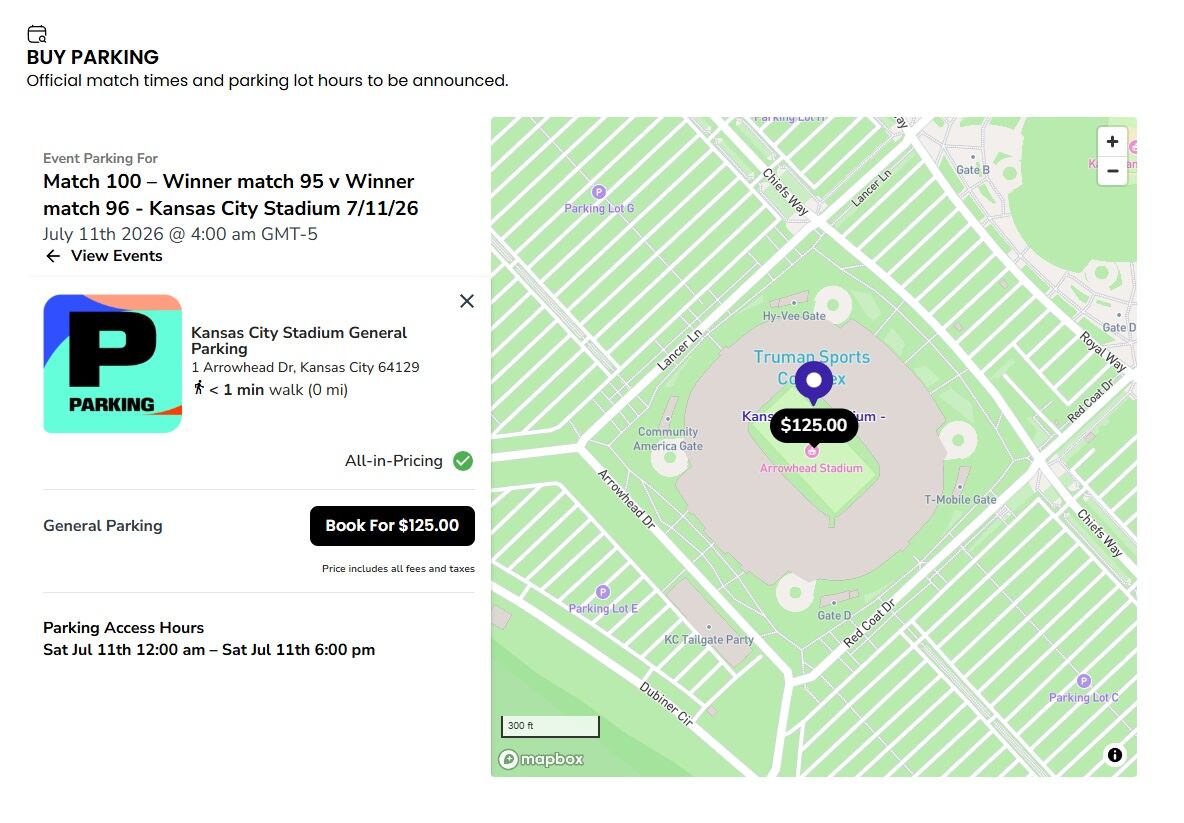Zoom out using the map minus control
This screenshot has width=1184, height=823.
point(1112,172)
